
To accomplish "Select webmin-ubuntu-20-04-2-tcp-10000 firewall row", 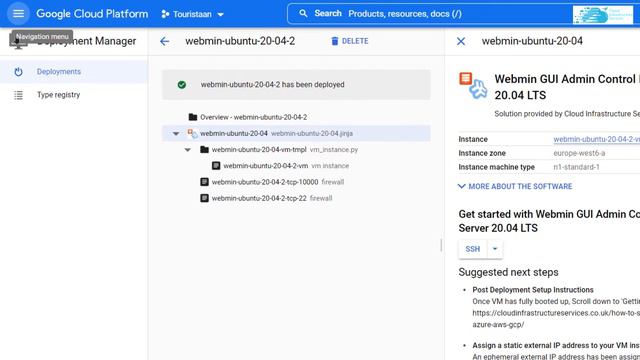I will click(296, 182).
